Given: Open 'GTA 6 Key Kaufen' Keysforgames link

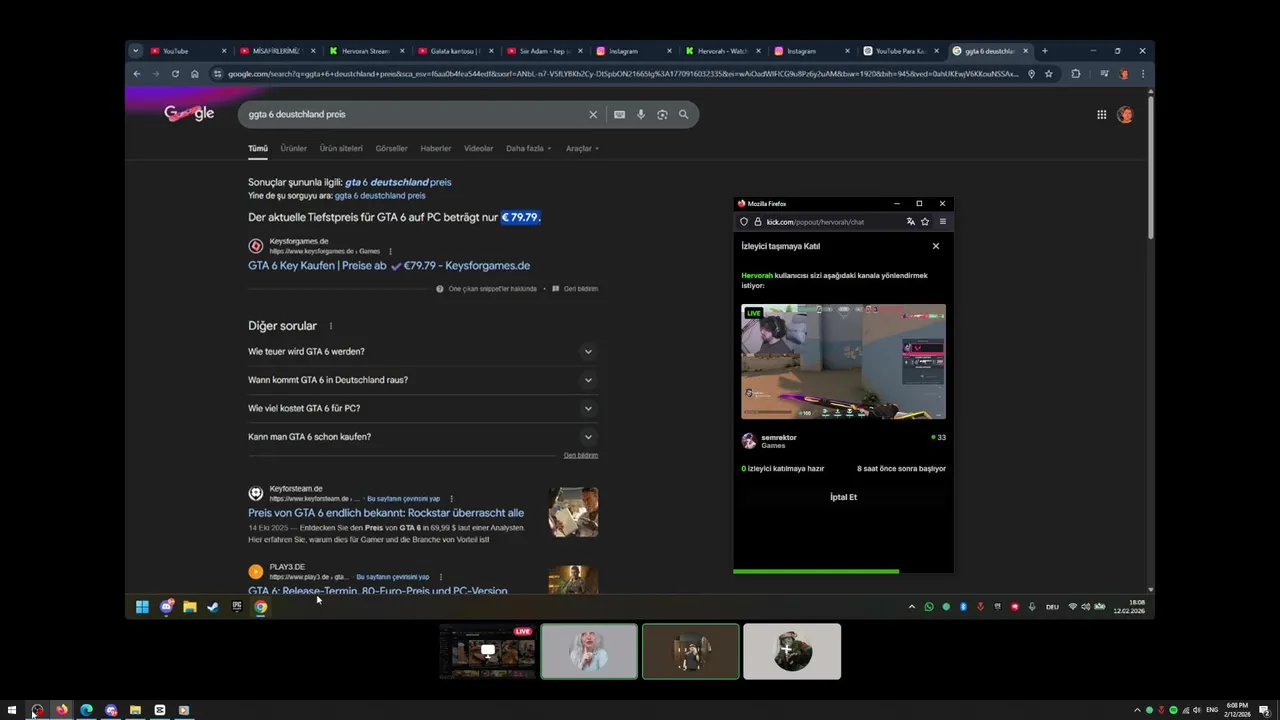Looking at the screenshot, I should (x=389, y=266).
